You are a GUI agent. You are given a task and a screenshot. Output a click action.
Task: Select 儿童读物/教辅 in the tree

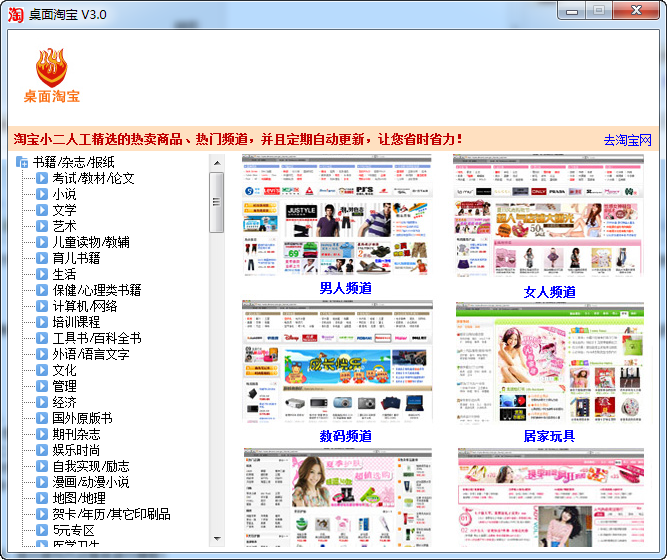91,242
